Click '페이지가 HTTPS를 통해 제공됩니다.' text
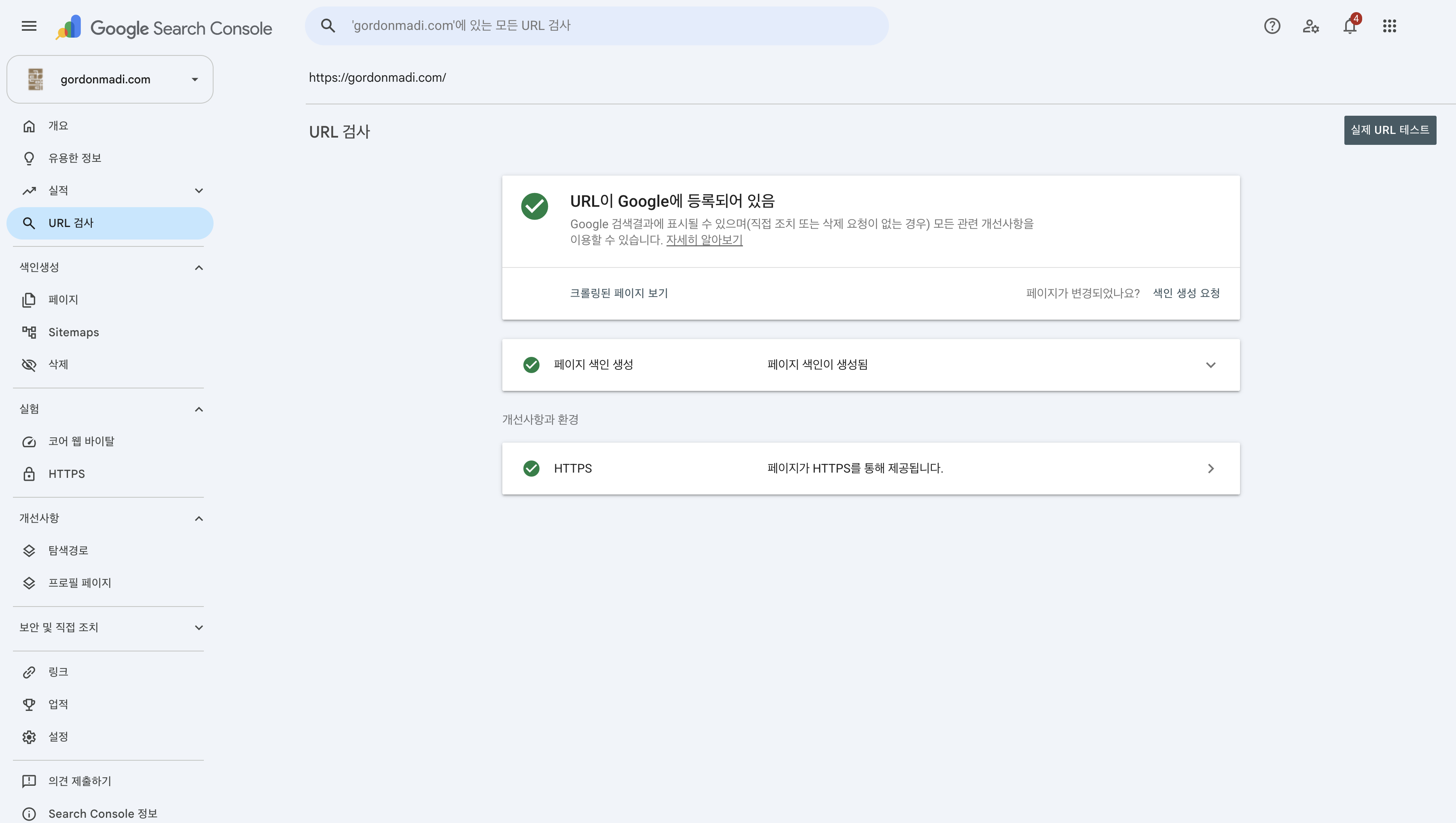Viewport: 1456px width, 823px height. (855, 468)
